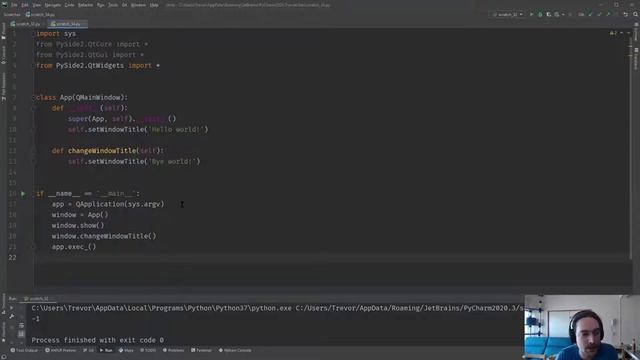Run with coverage from the toolbar
The image size is (640, 360).
[549, 14]
